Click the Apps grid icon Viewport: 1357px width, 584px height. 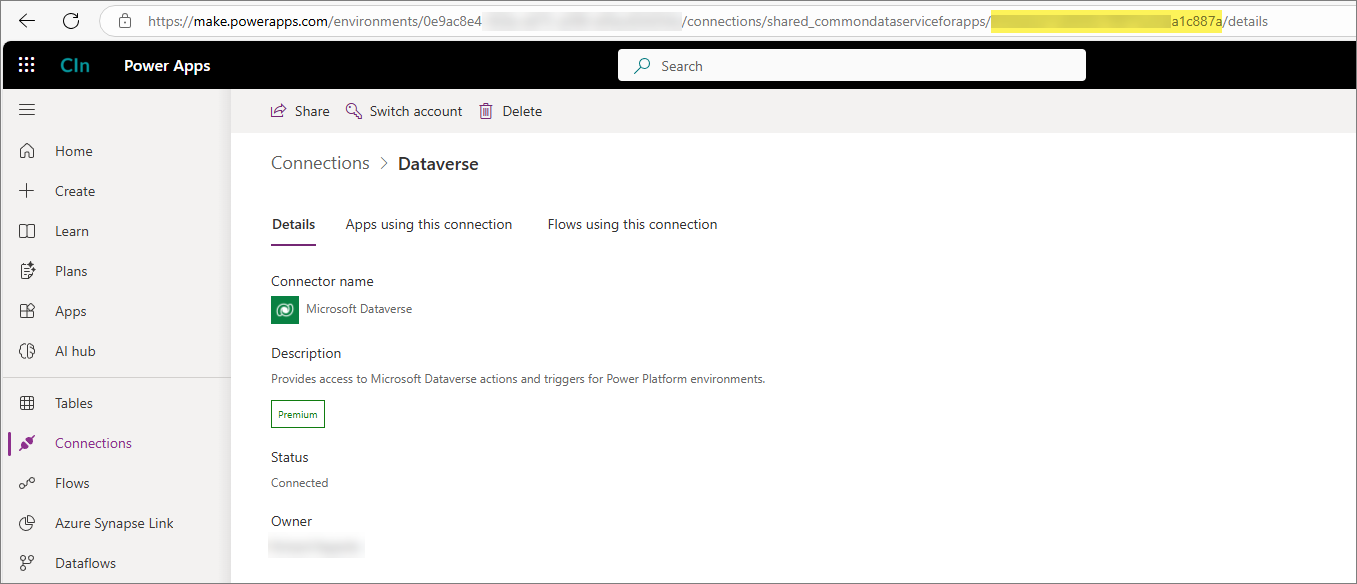(x=27, y=311)
